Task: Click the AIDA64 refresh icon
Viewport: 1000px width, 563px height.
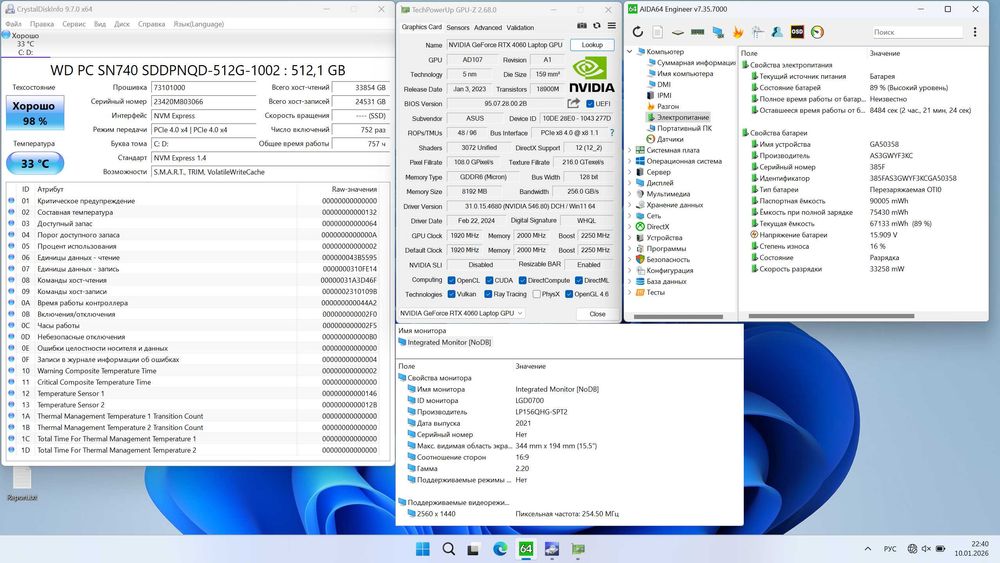Action: pyautogui.click(x=638, y=32)
